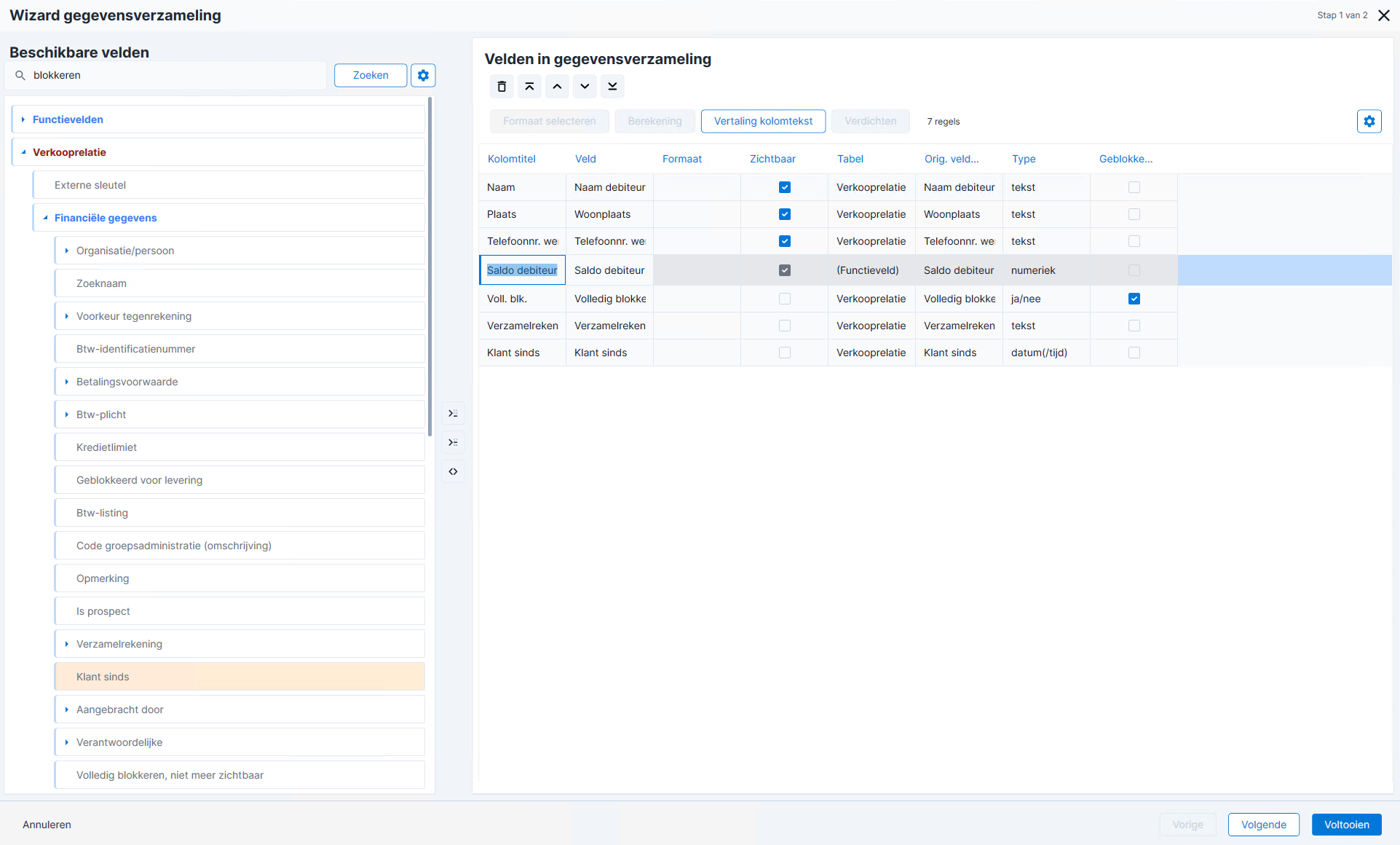This screenshot has width=1400, height=845.
Task: Sort by the Kolomtitel column header
Action: tap(512, 159)
